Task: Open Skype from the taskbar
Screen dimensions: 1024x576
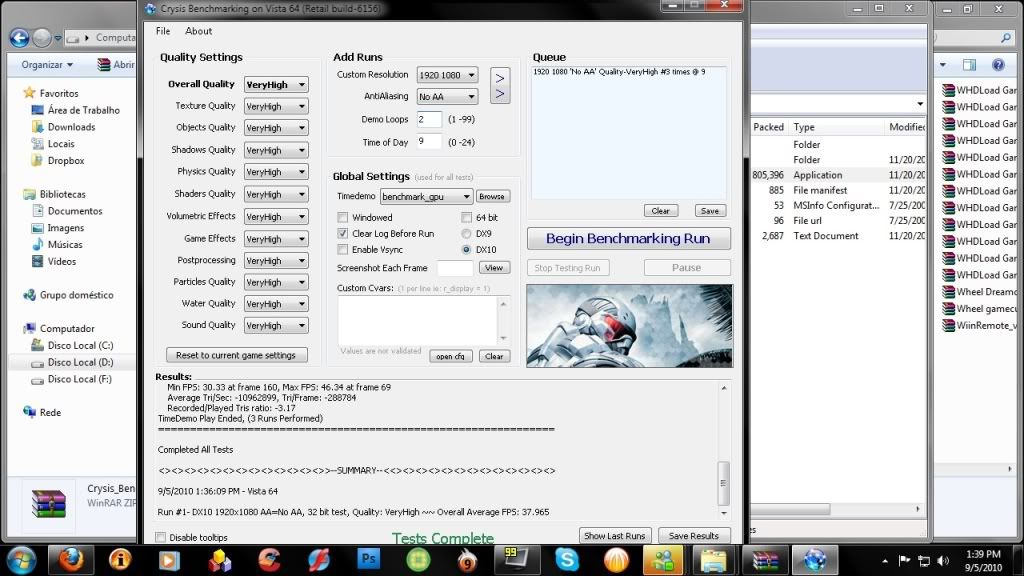Action: click(566, 560)
